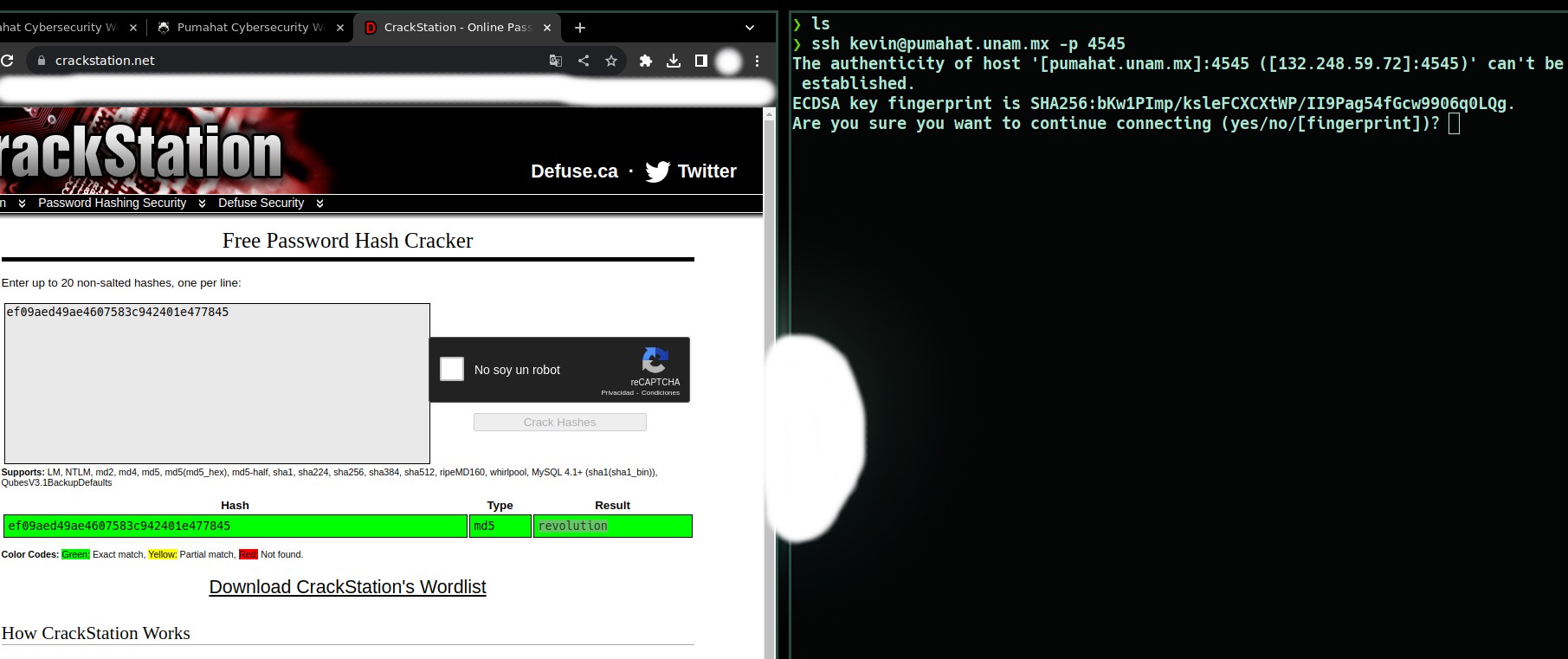Close the first cut-off Cybersecurity tab
The height and width of the screenshot is (659, 1568).
click(x=133, y=28)
